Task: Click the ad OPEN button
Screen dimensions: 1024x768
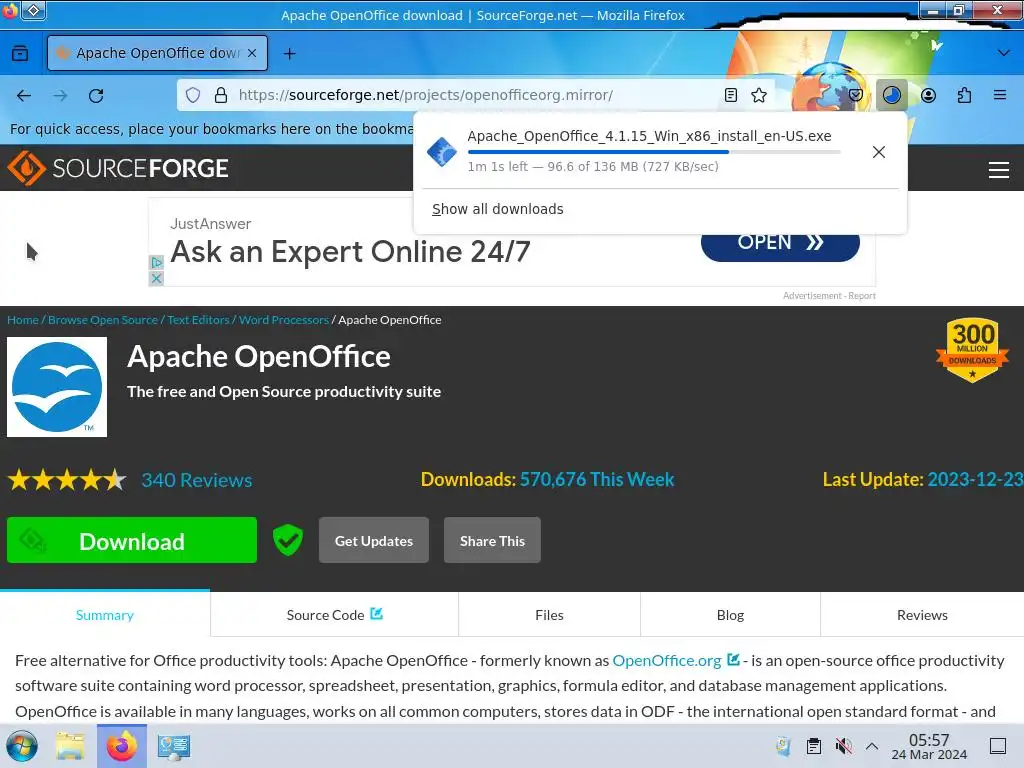Action: (x=780, y=243)
